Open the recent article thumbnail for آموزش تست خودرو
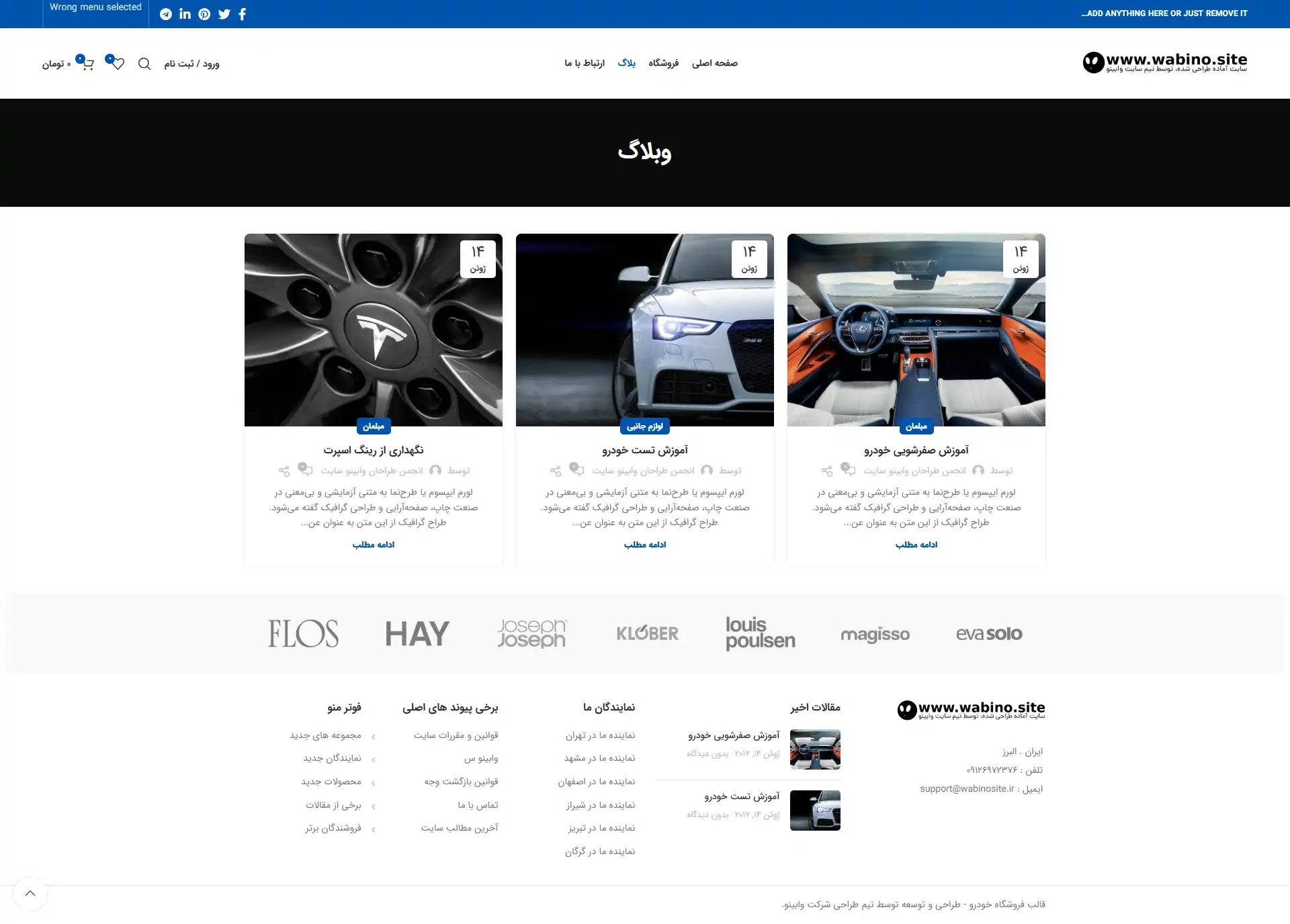1290x924 pixels. [815, 811]
